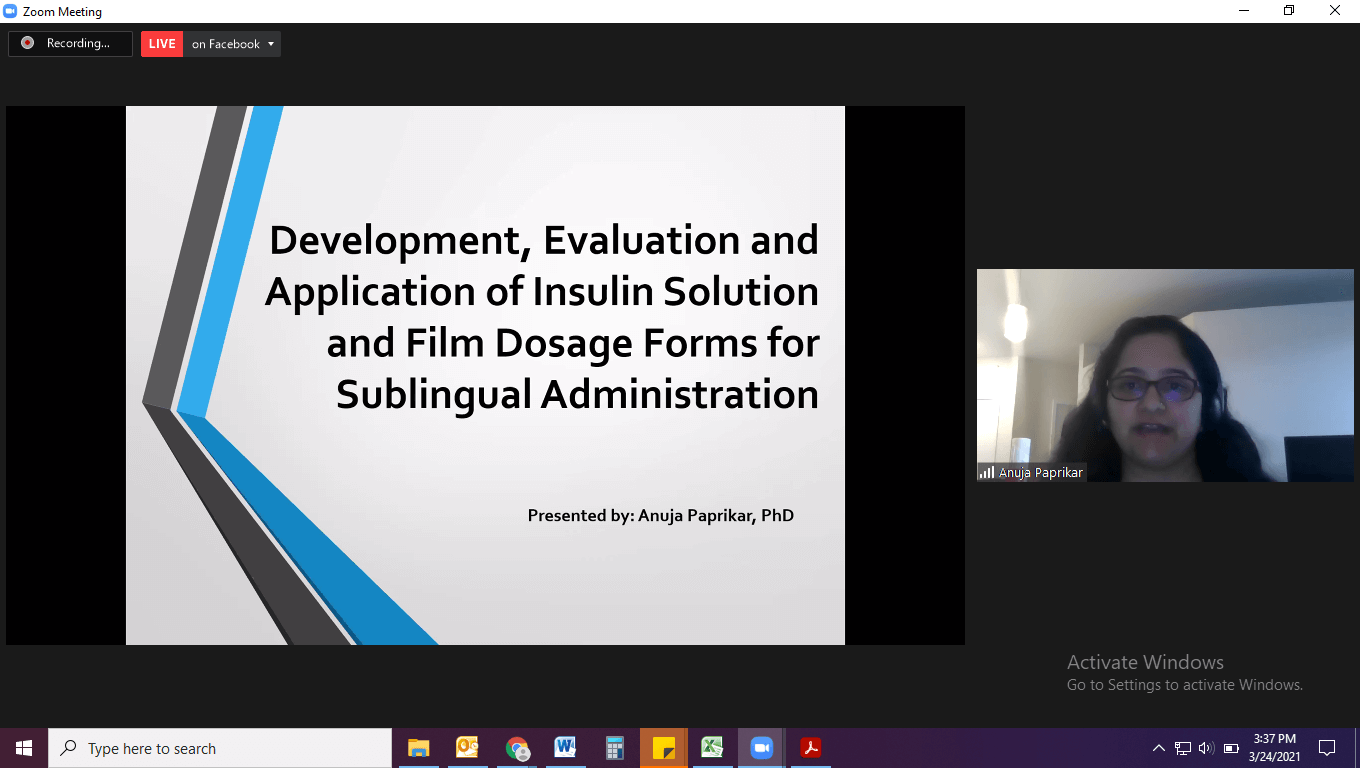
Task: Select Anuja Paprikar's video thumbnail
Action: click(1165, 375)
